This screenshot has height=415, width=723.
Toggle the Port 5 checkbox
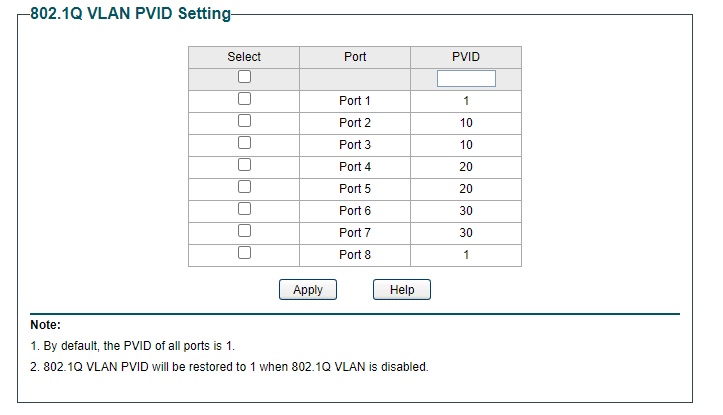tap(244, 187)
